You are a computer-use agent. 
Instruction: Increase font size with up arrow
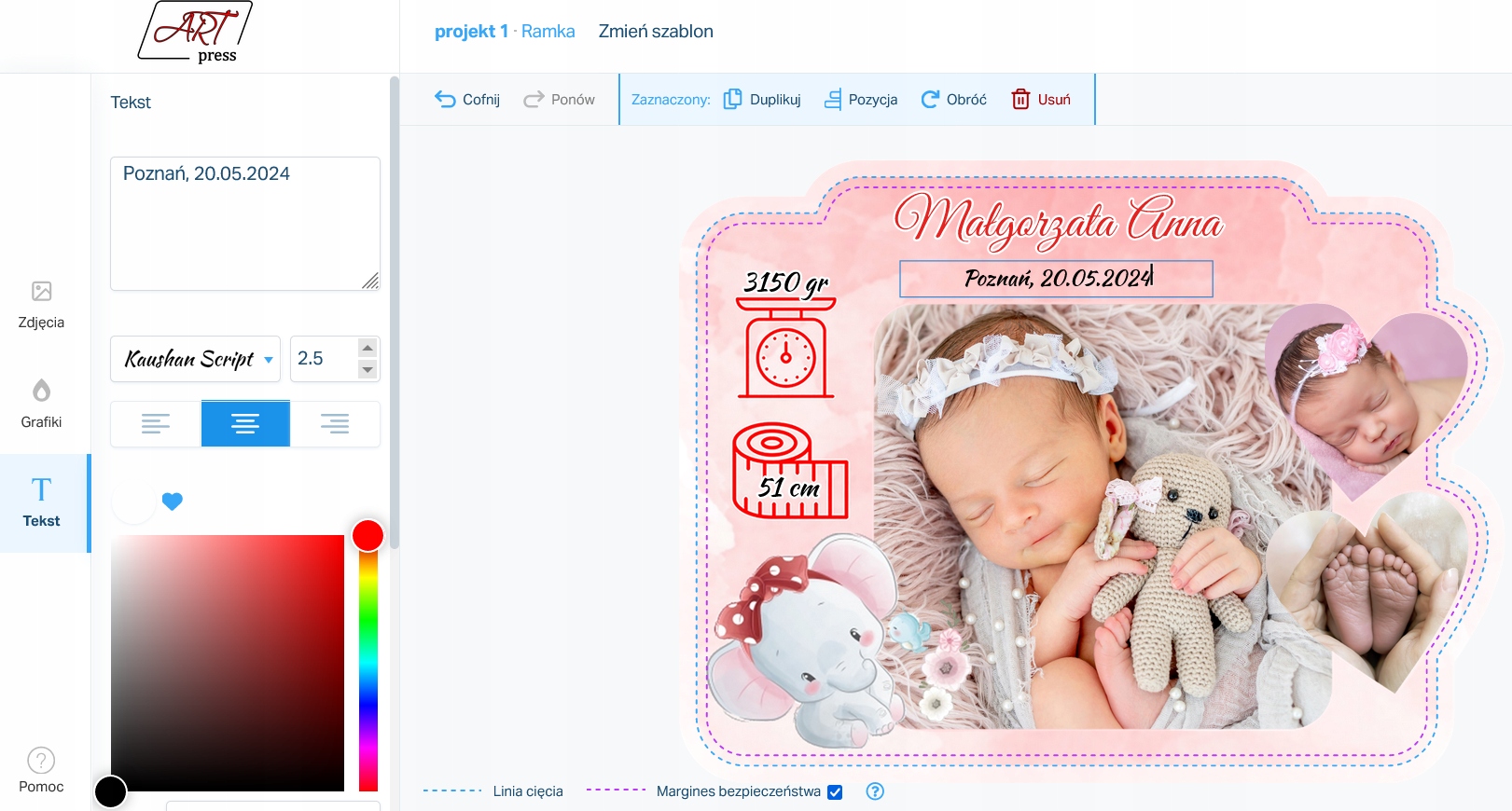[x=368, y=348]
